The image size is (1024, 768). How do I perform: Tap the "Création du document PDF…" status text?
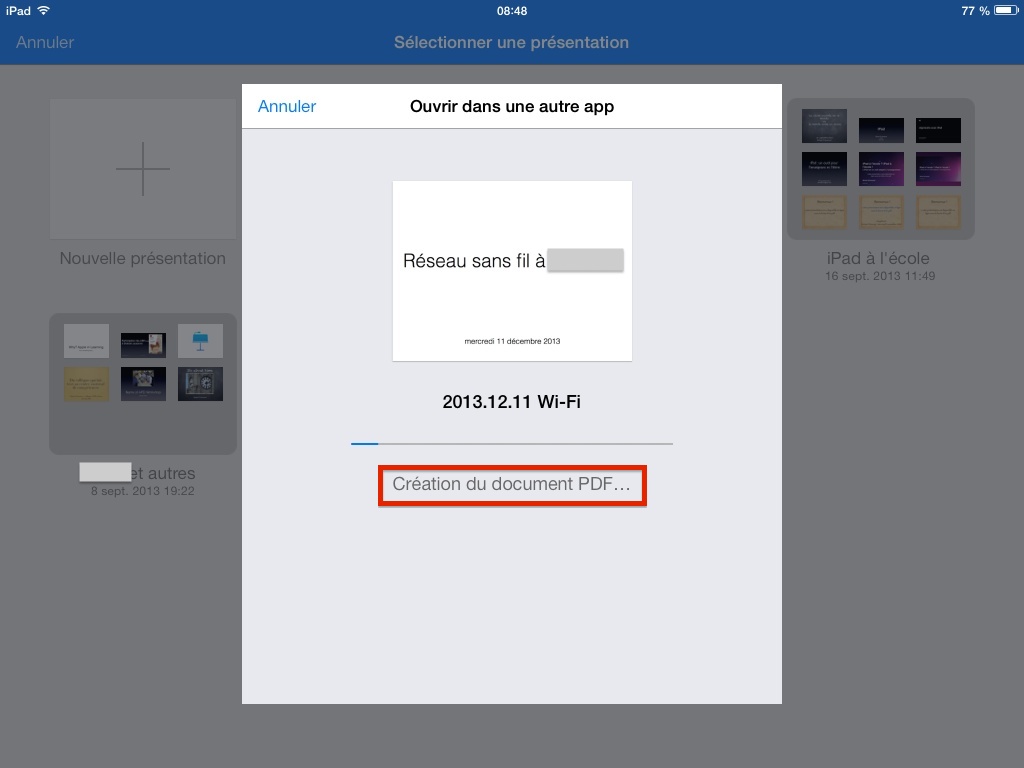pos(512,485)
